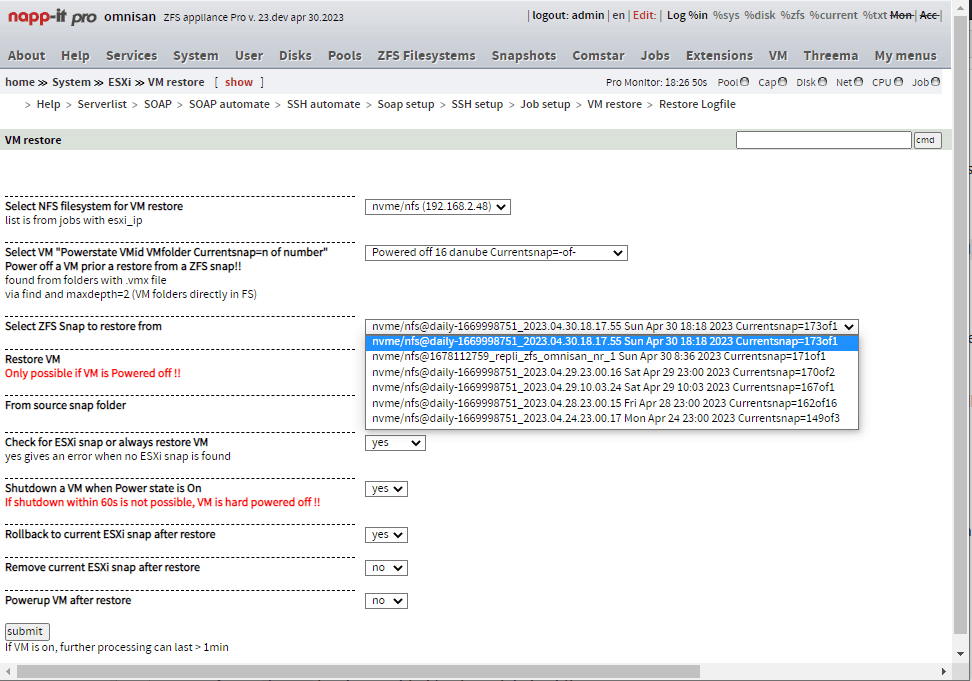
Task: Click the red Edit: link
Action: point(645,15)
